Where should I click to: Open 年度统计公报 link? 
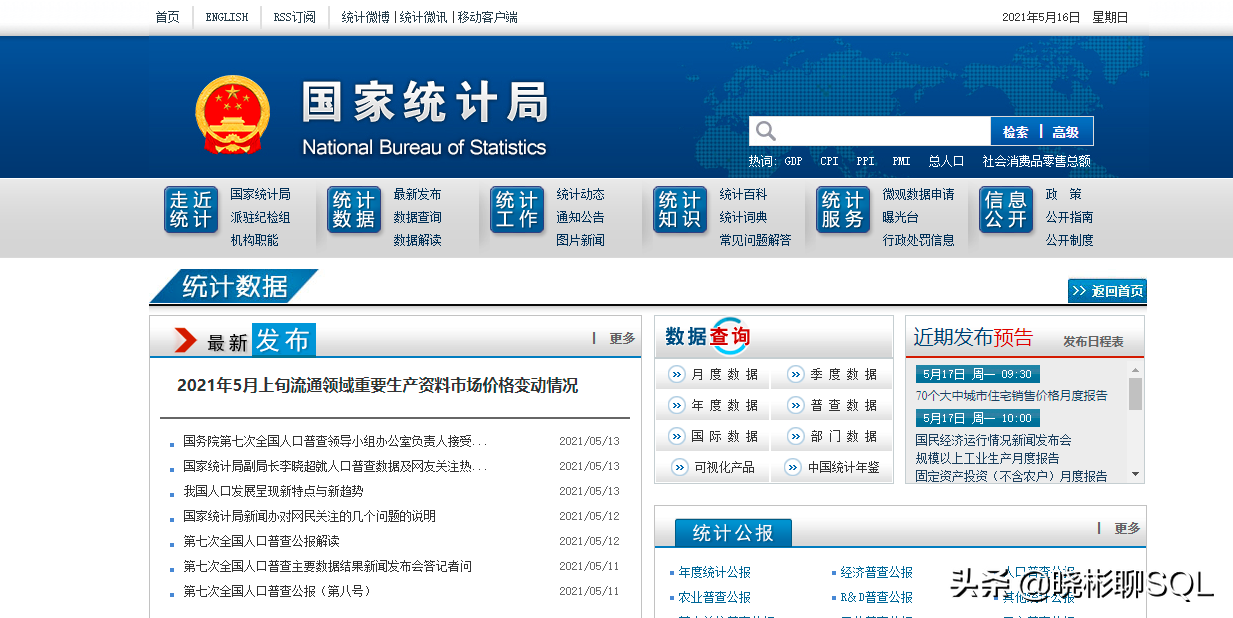(715, 573)
